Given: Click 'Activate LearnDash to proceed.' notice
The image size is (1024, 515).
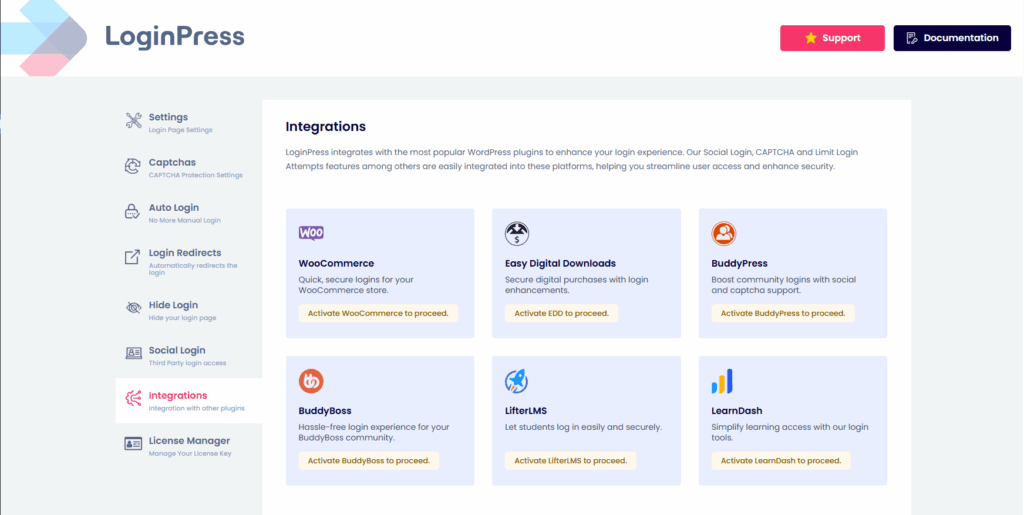Looking at the screenshot, I should [x=781, y=461].
